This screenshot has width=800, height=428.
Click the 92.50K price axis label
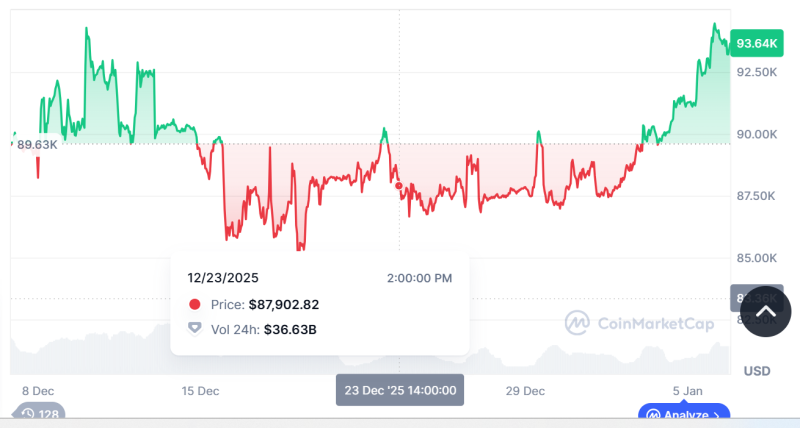756,72
